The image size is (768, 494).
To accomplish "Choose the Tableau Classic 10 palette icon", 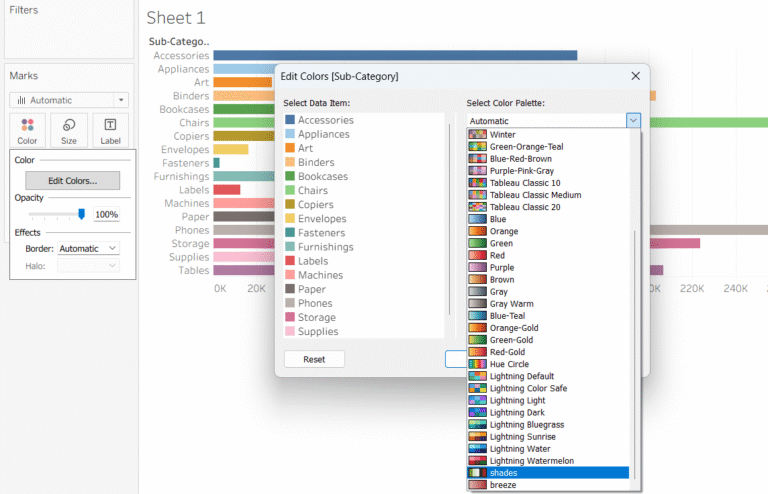I will [478, 183].
